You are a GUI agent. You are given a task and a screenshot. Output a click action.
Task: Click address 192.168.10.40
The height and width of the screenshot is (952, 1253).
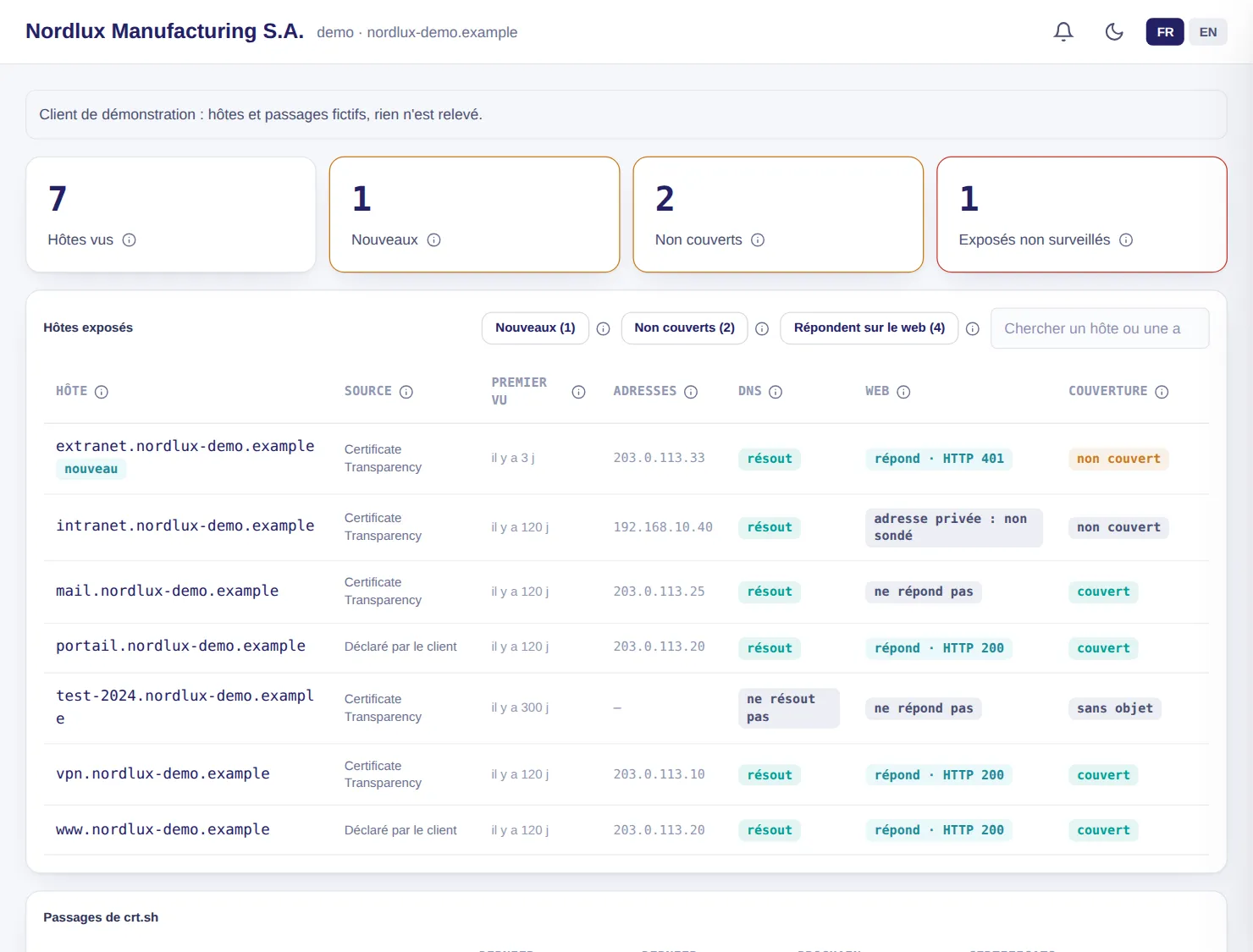coord(663,527)
